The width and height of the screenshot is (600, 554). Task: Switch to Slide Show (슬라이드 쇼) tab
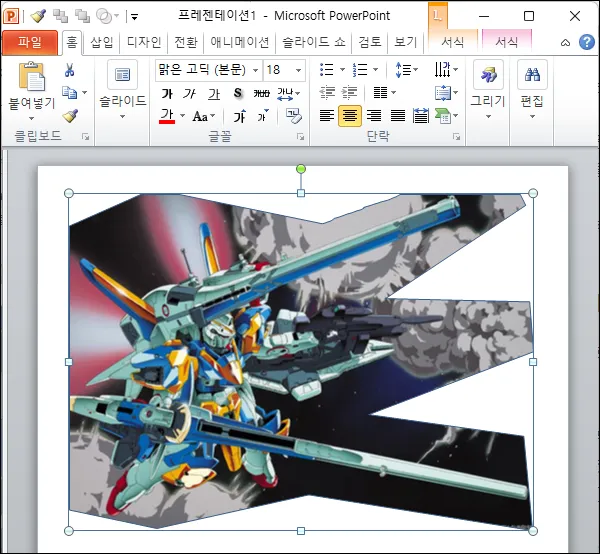tap(314, 42)
